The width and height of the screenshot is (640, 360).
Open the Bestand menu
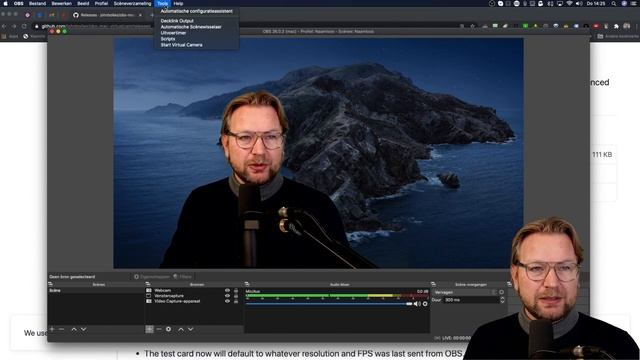tap(38, 3)
